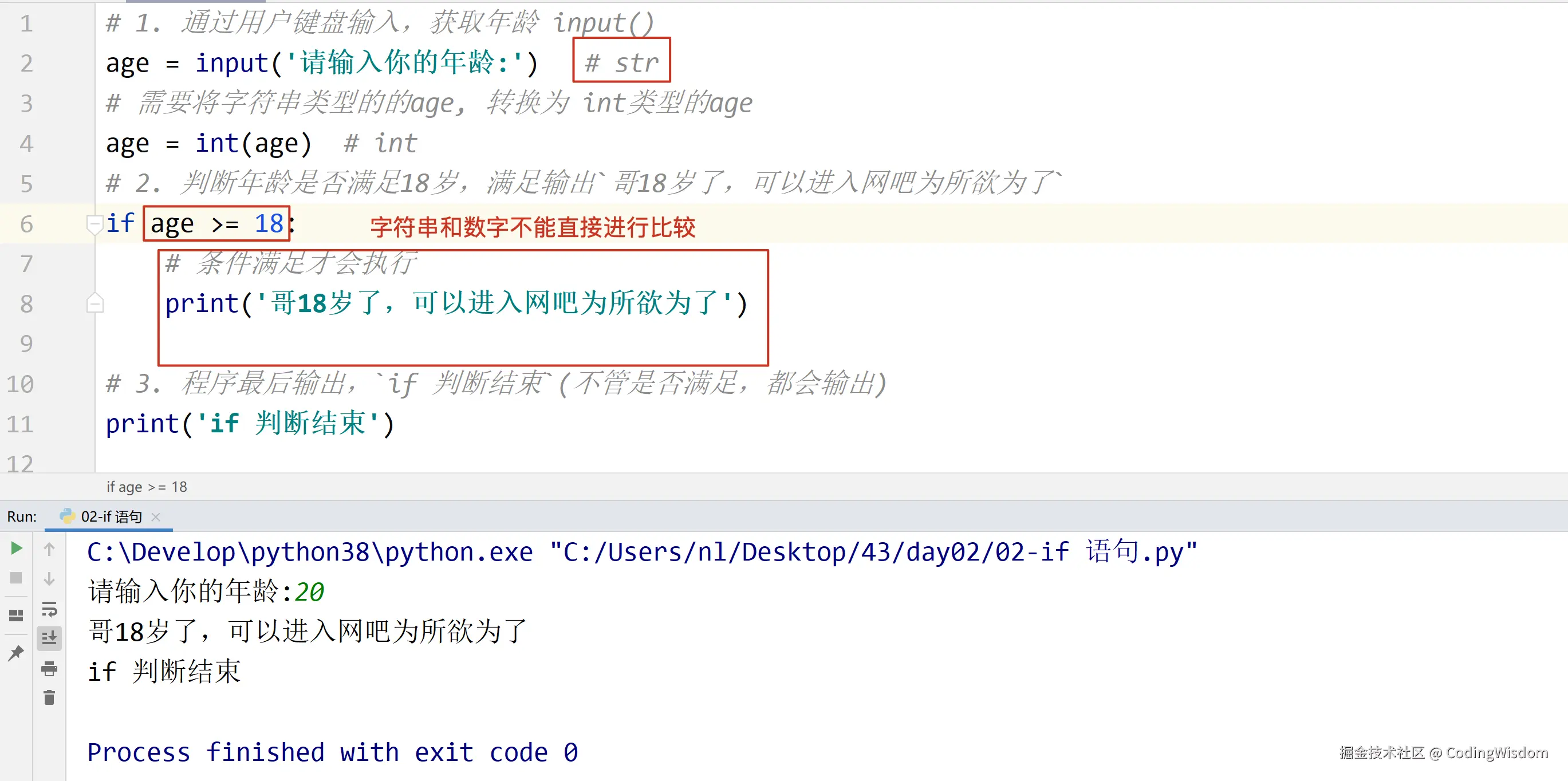Toggle Scroll to End icon in run panel
This screenshot has width=1568, height=781.
pyautogui.click(x=49, y=638)
